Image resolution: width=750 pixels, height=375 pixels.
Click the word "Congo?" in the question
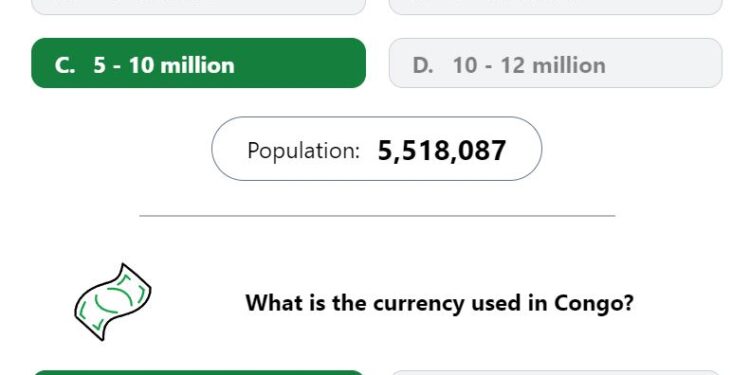click(x=594, y=303)
